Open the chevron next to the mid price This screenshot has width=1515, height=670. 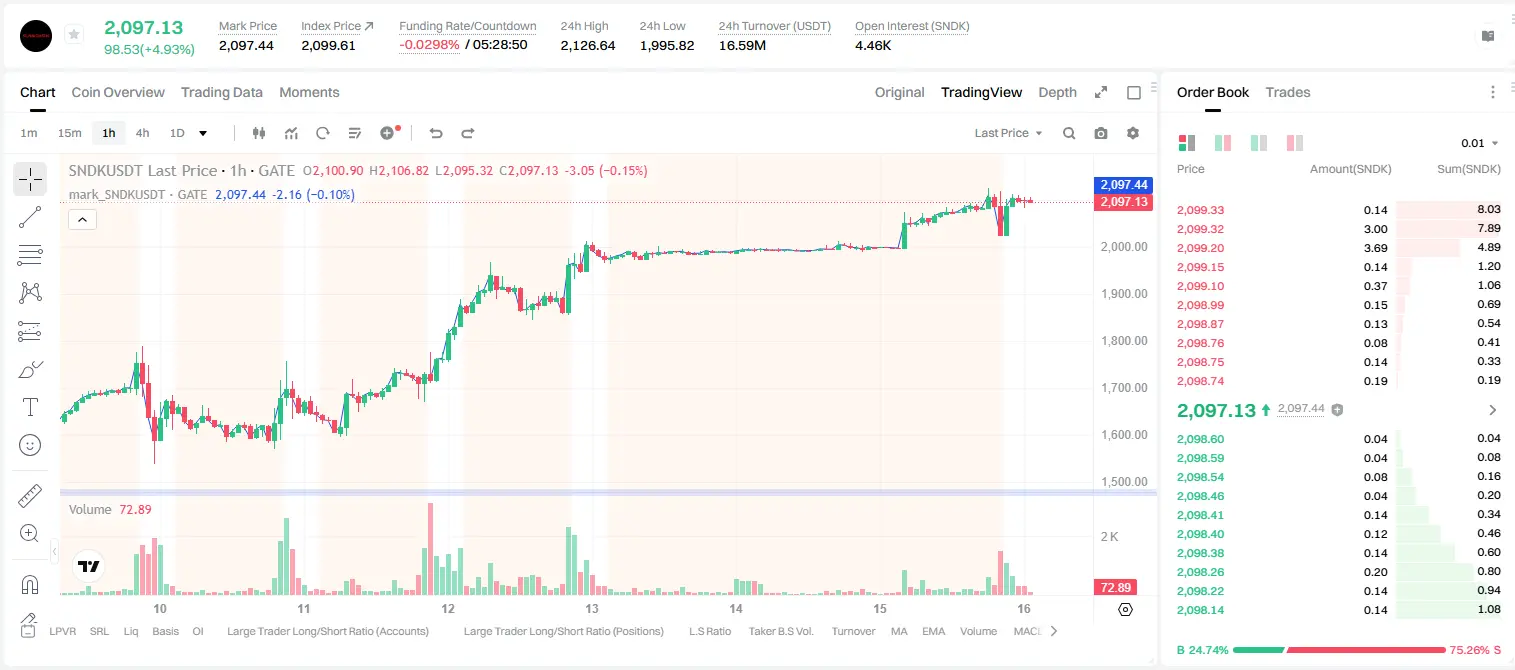[x=1493, y=410]
